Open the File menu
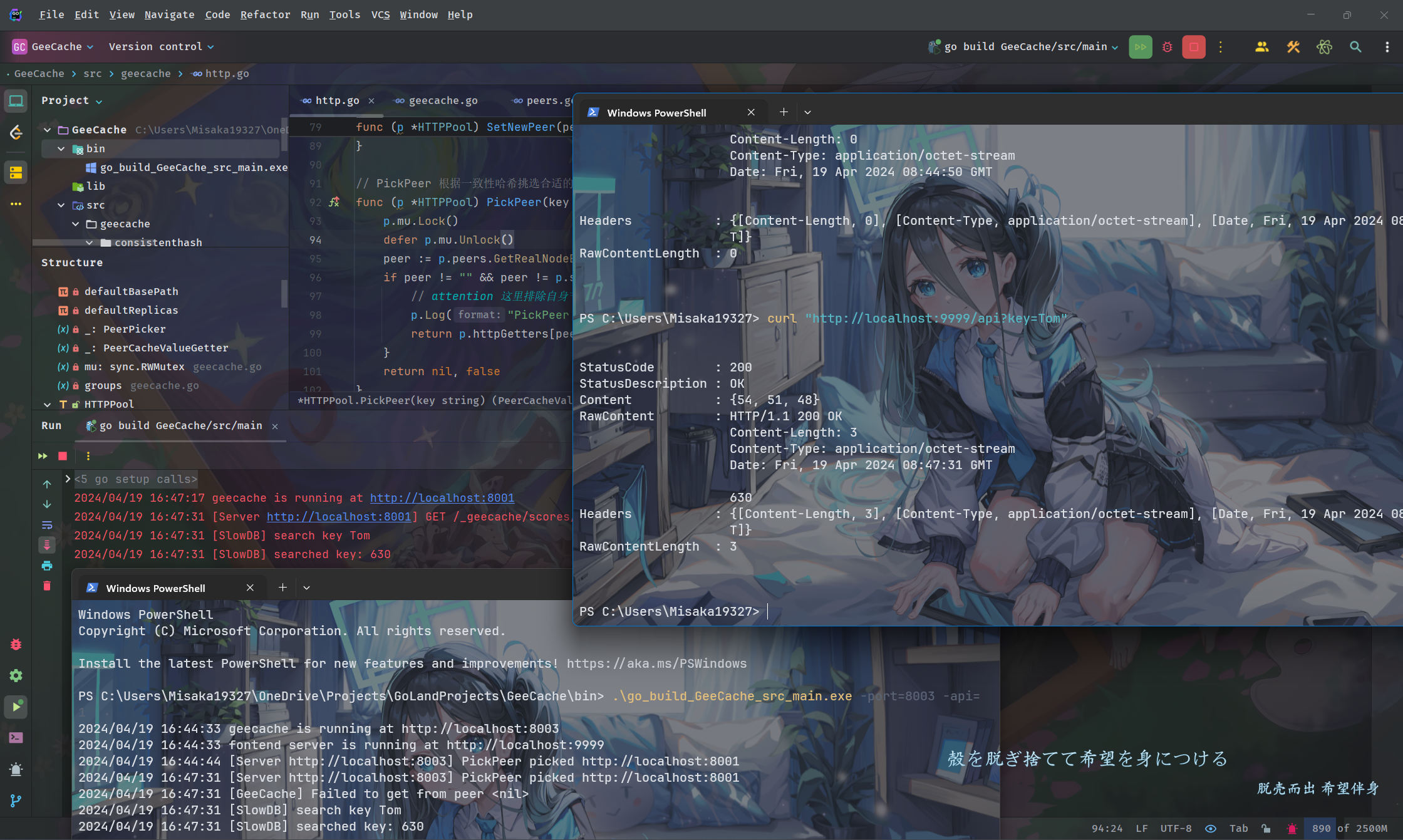 click(51, 14)
